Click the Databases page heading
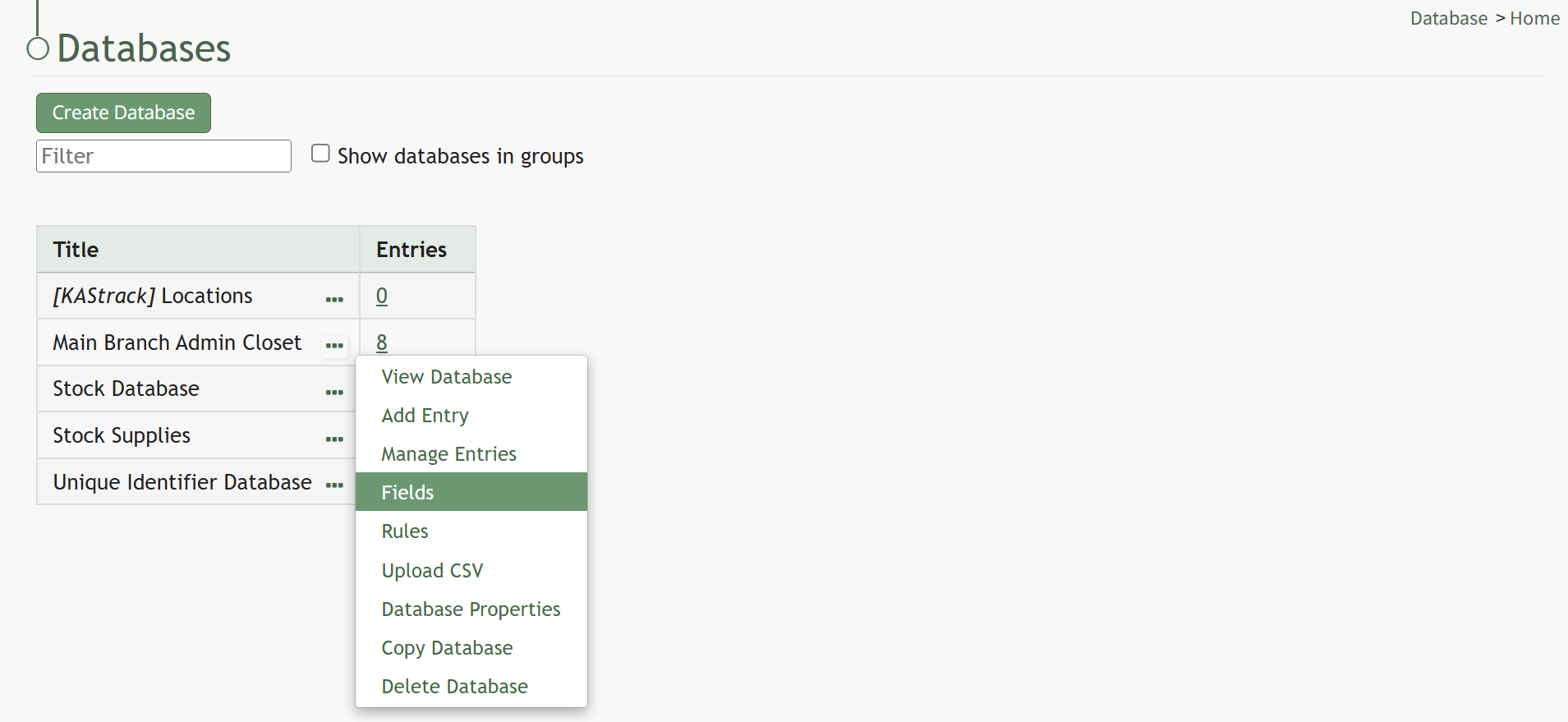Screen dimensions: 1568x722 tap(144, 48)
